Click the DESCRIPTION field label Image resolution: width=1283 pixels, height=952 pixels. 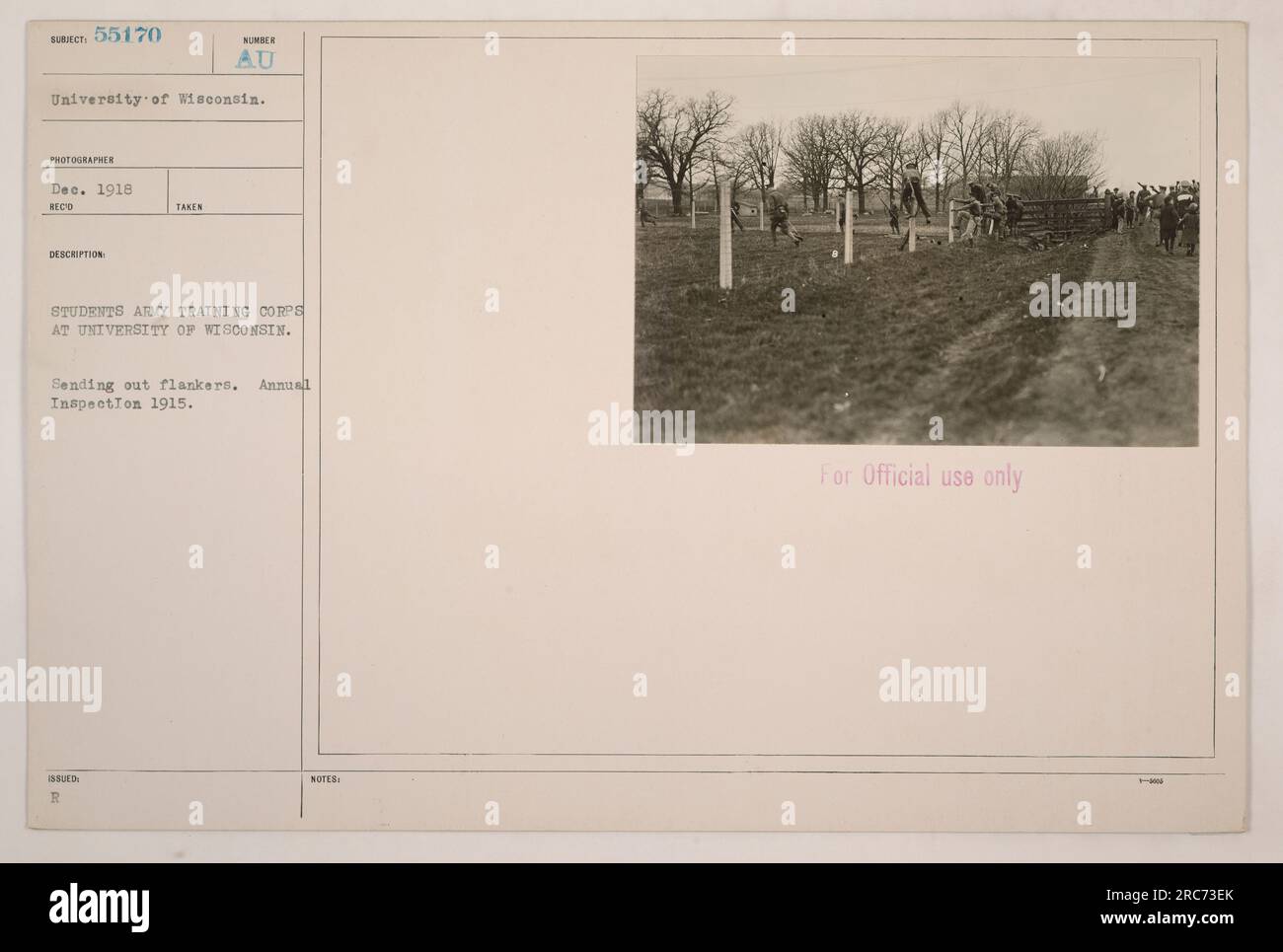point(76,254)
